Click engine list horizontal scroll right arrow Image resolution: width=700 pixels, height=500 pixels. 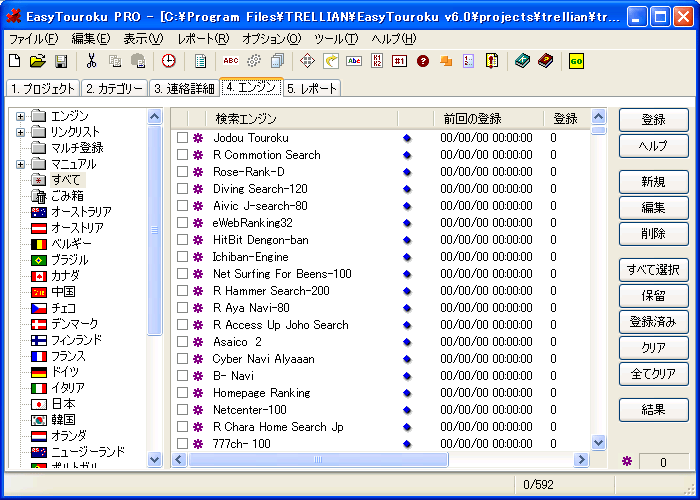click(581, 459)
